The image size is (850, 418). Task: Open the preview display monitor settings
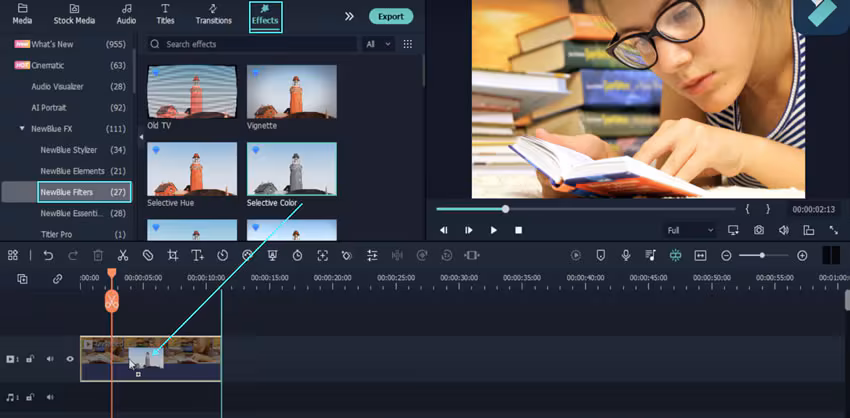(x=733, y=230)
